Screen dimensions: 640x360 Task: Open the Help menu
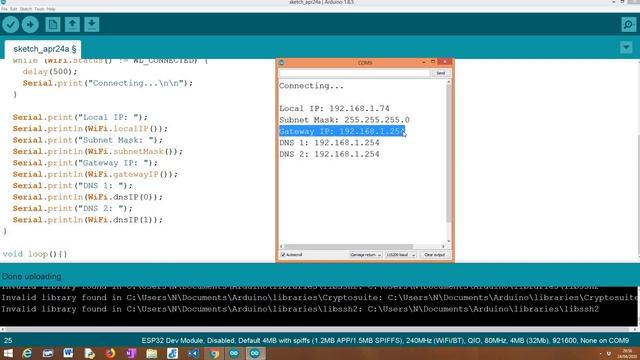click(x=51, y=9)
